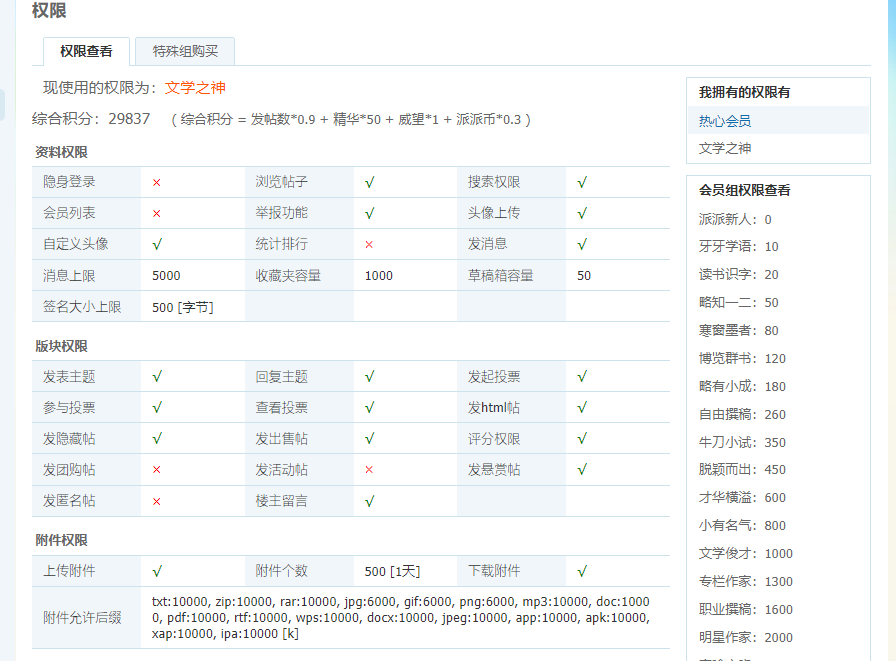Select the 权限查看 tab
This screenshot has height=661, width=896.
point(86,51)
